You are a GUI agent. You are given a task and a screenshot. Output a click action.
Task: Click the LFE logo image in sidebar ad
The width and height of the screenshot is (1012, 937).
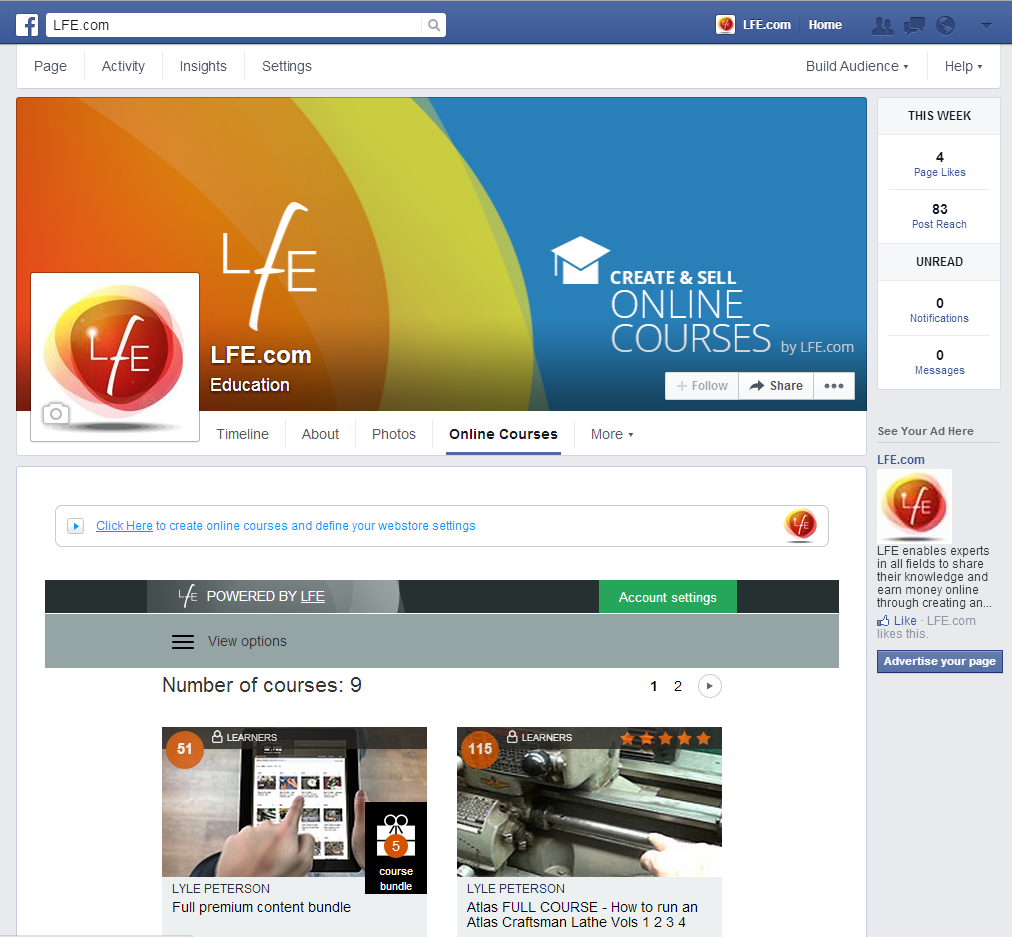point(914,507)
